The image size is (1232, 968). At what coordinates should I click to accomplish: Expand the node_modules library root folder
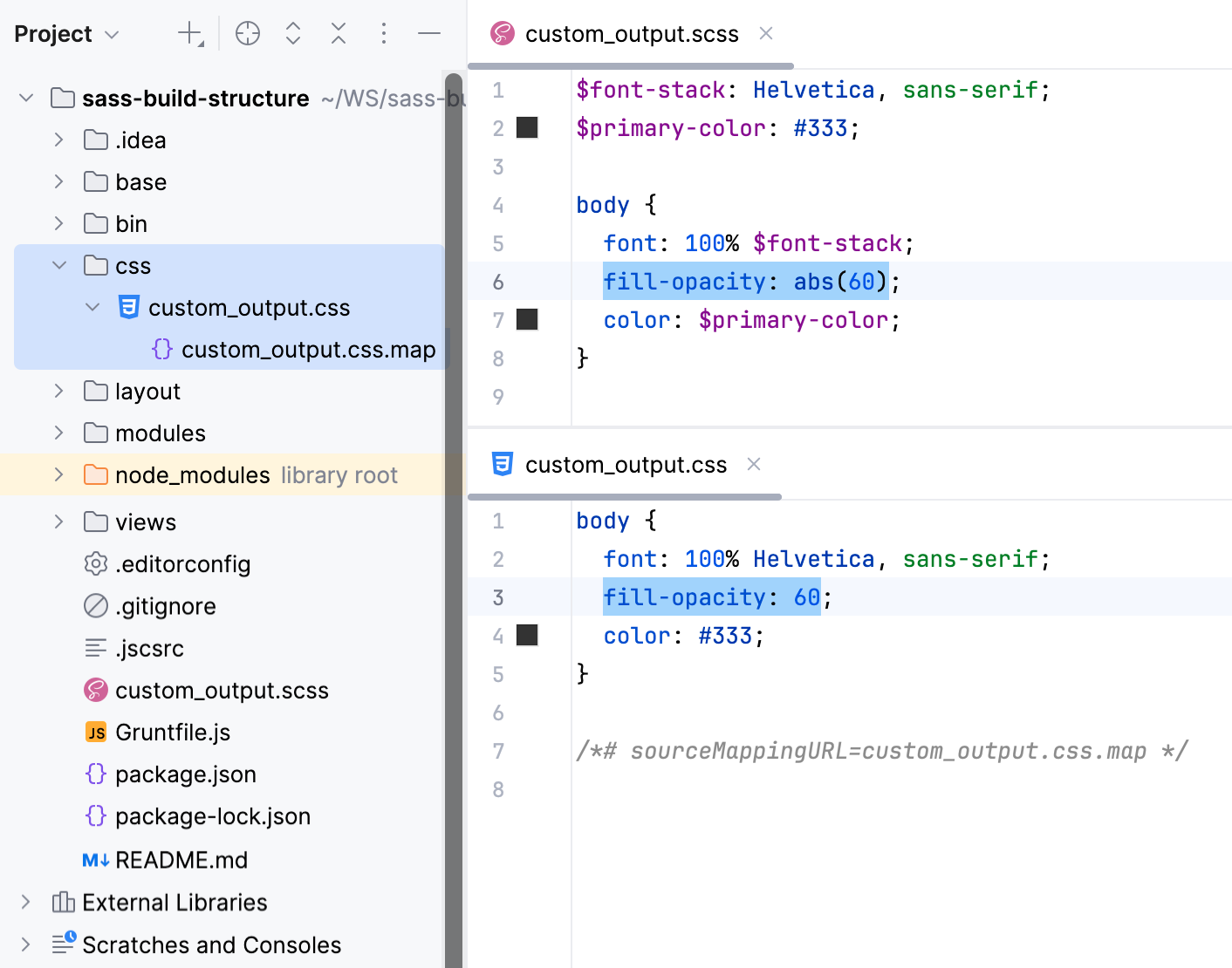coord(58,474)
